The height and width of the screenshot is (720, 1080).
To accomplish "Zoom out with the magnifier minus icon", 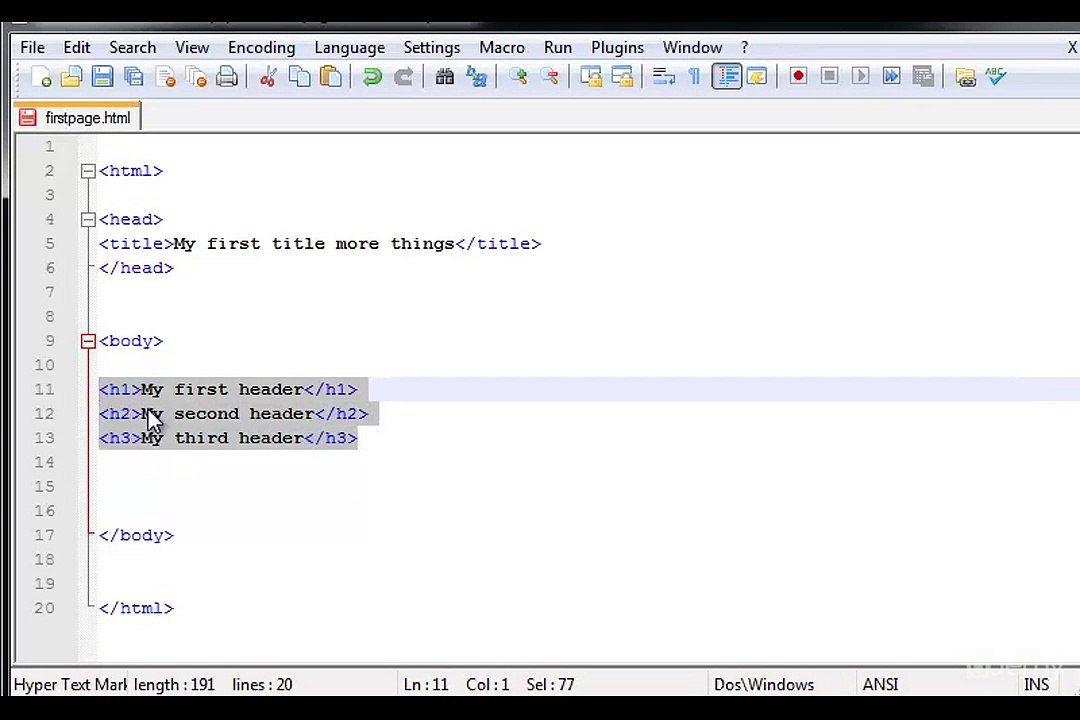I will [549, 76].
